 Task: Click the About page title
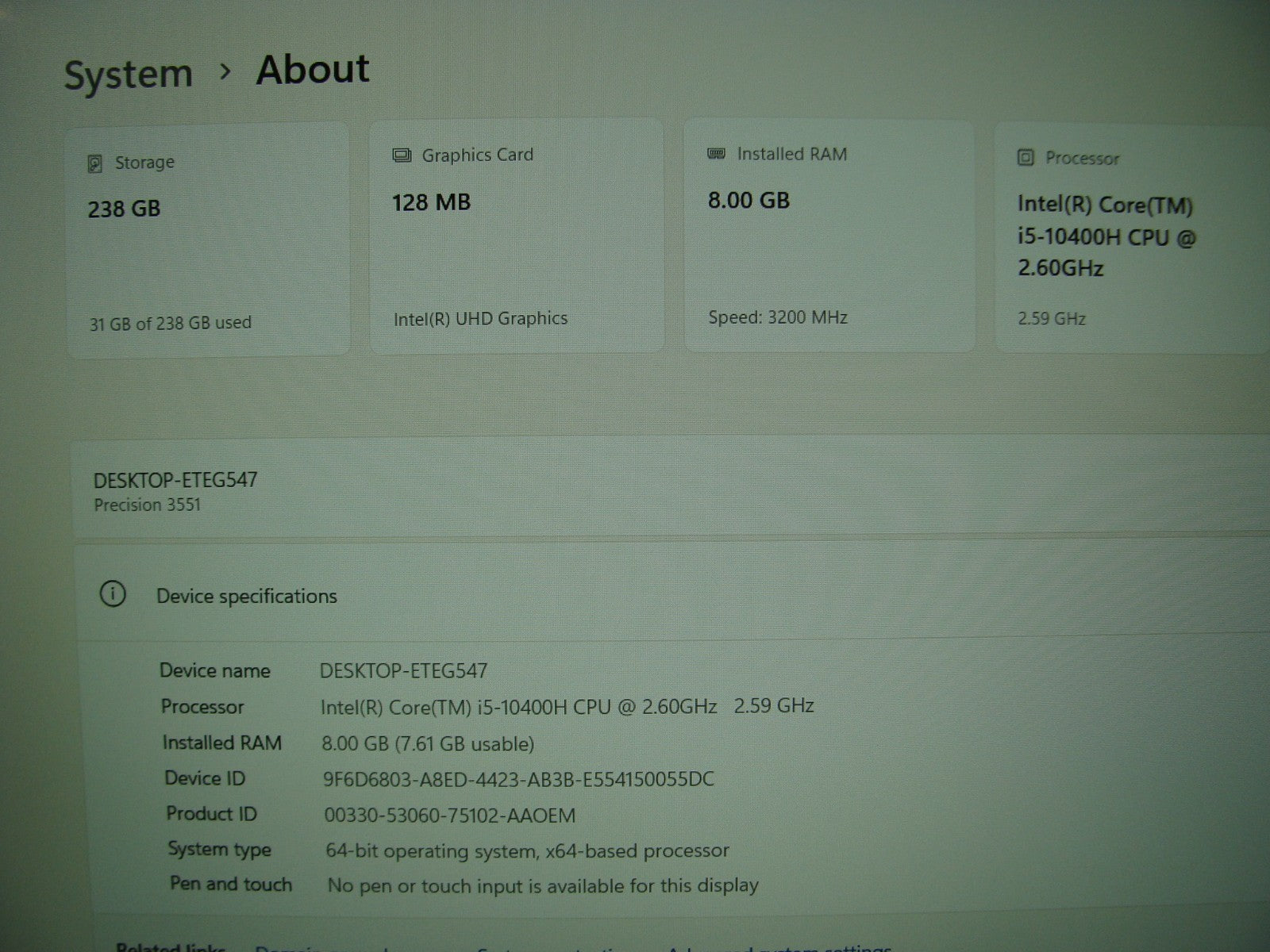312,70
